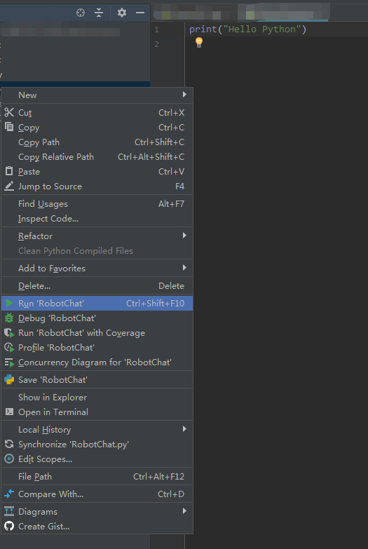Click the scissors icon for Cut
This screenshot has width=368, height=549.
(9, 112)
